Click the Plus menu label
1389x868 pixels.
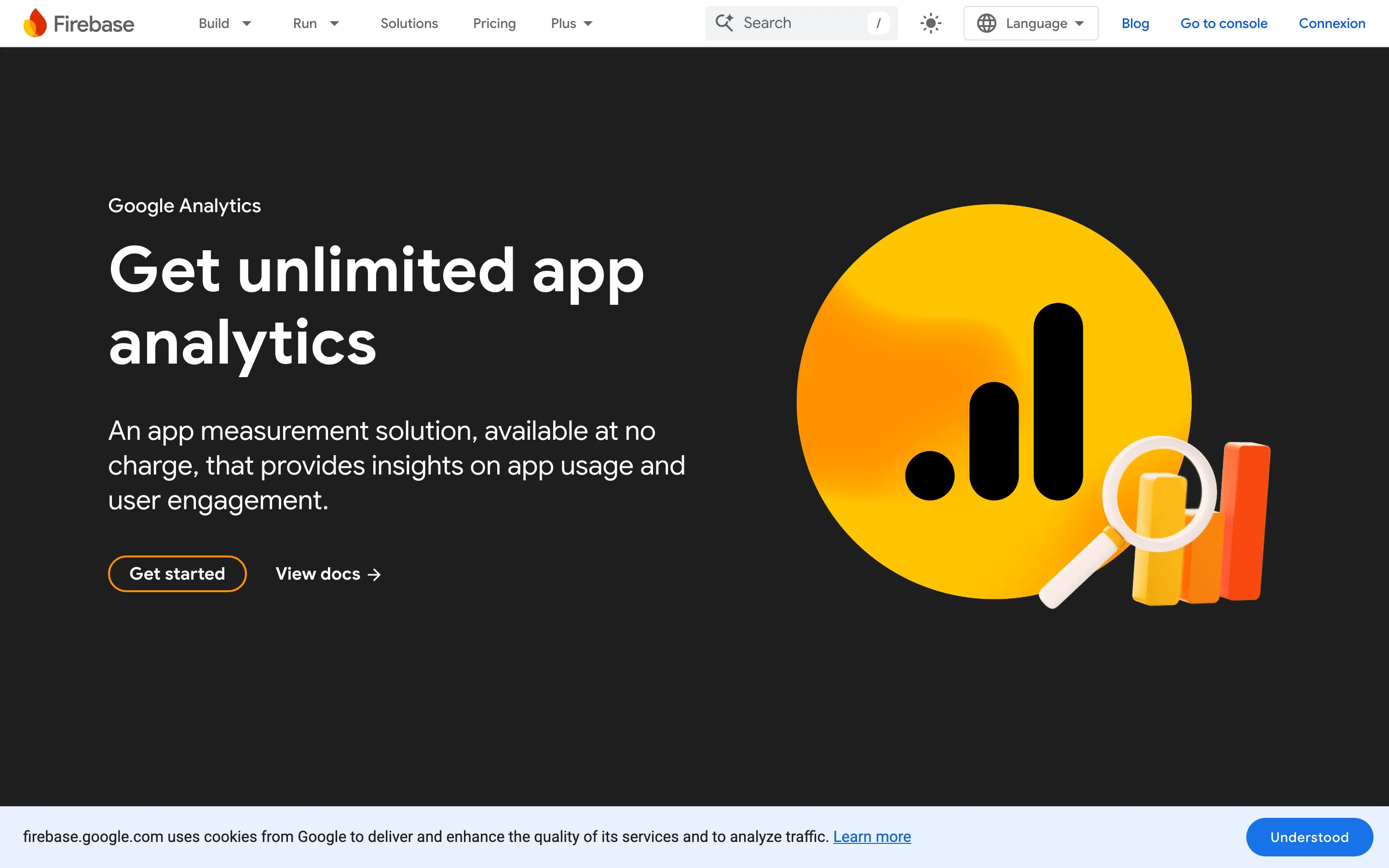(x=563, y=24)
